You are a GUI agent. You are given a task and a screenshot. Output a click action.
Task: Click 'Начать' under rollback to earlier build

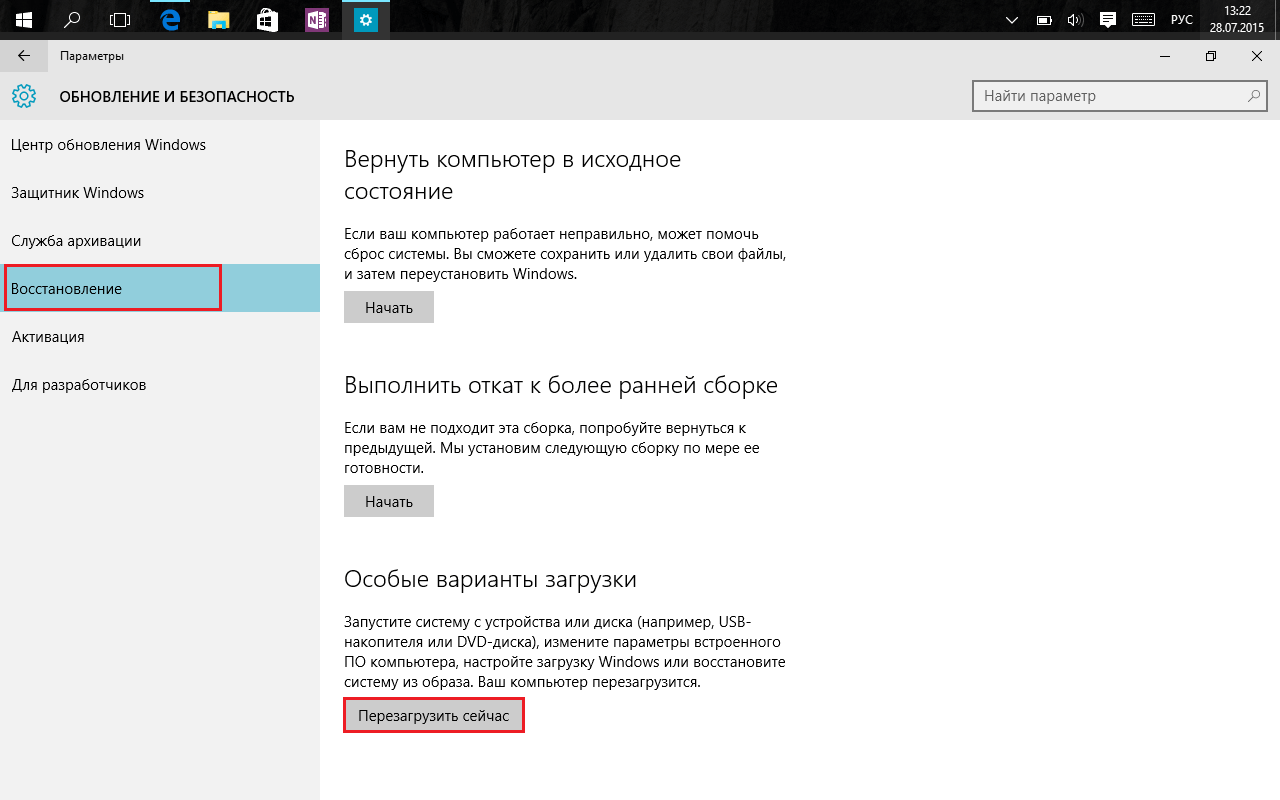click(x=389, y=502)
